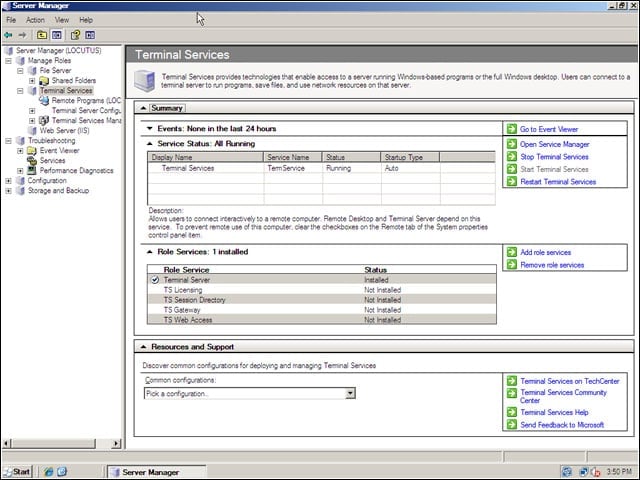
Task: Click the Help question-mark toolbar icon
Action: click(75, 35)
